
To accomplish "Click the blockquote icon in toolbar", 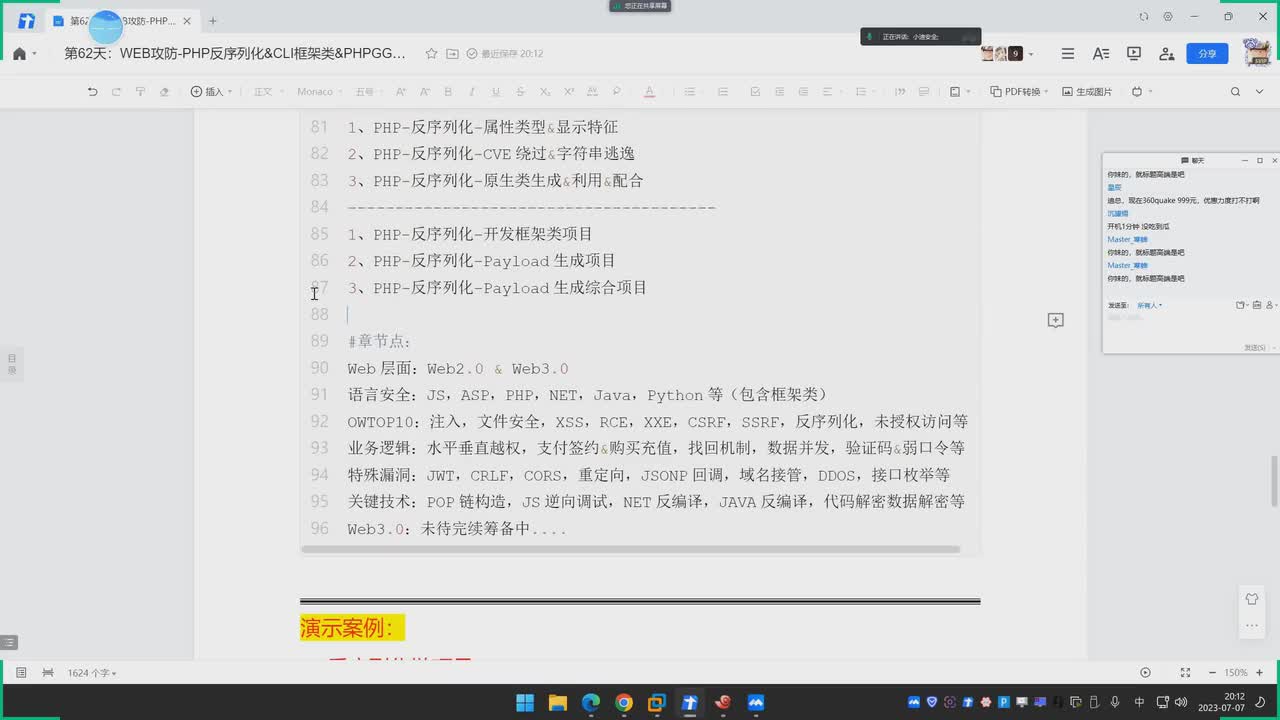I will pos(900,92).
